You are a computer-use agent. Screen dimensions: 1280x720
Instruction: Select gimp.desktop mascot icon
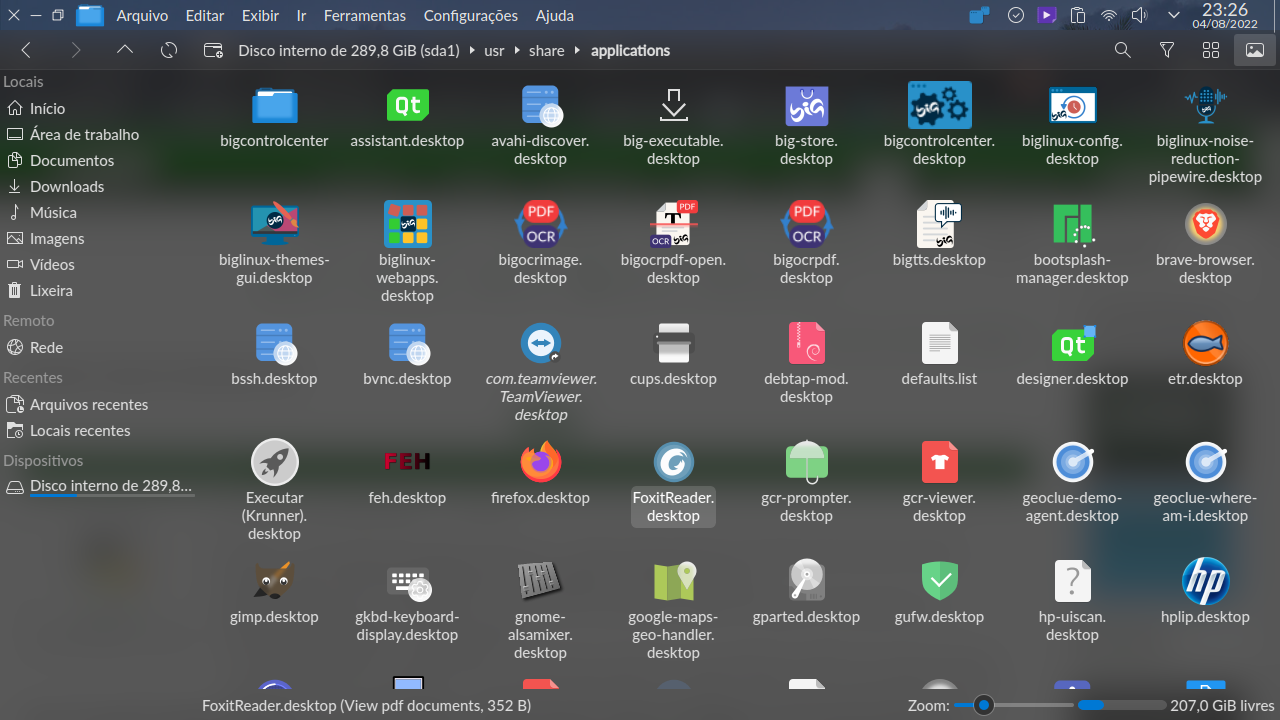point(274,581)
